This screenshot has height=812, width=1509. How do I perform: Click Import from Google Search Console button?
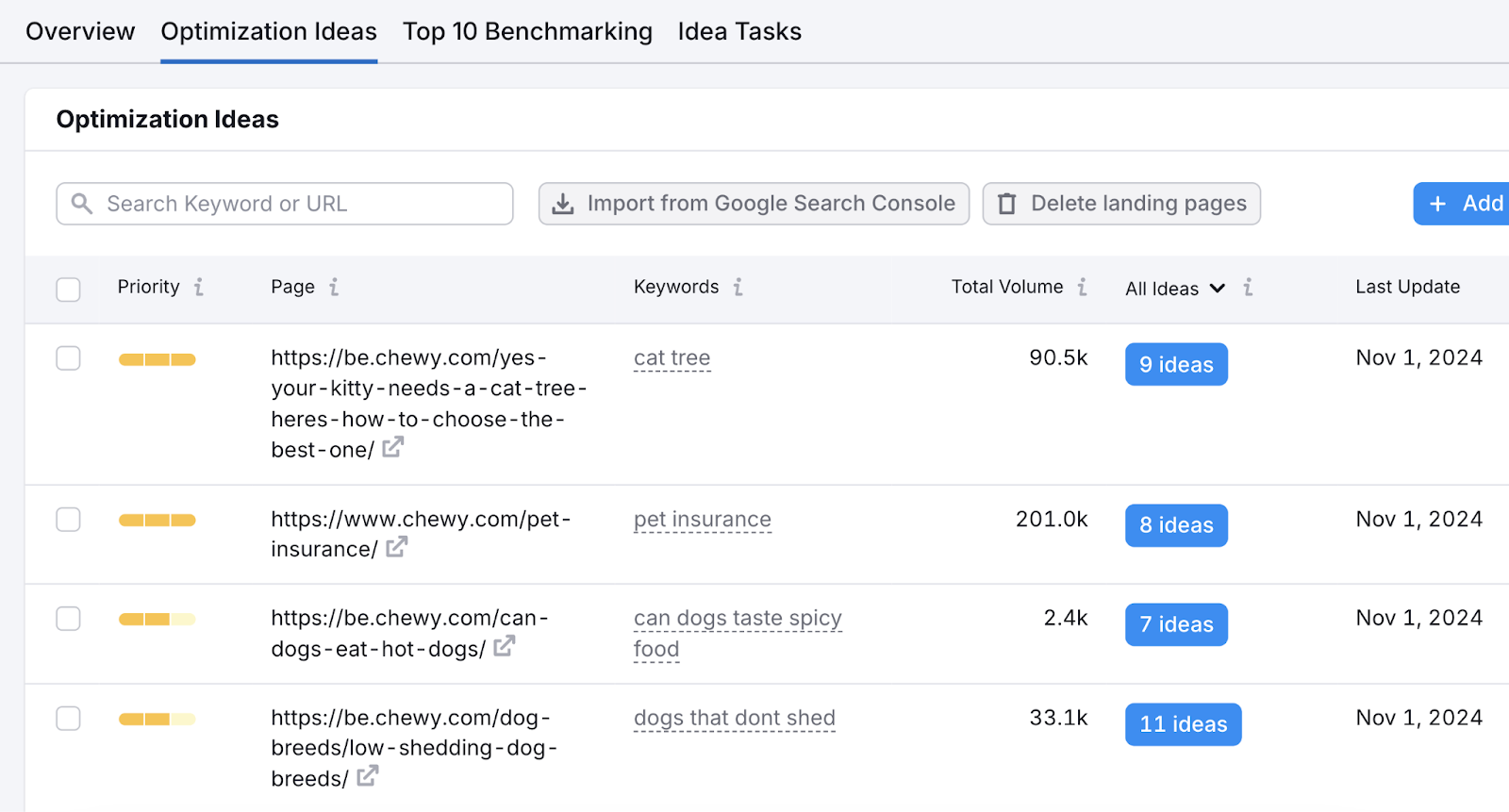(x=754, y=204)
